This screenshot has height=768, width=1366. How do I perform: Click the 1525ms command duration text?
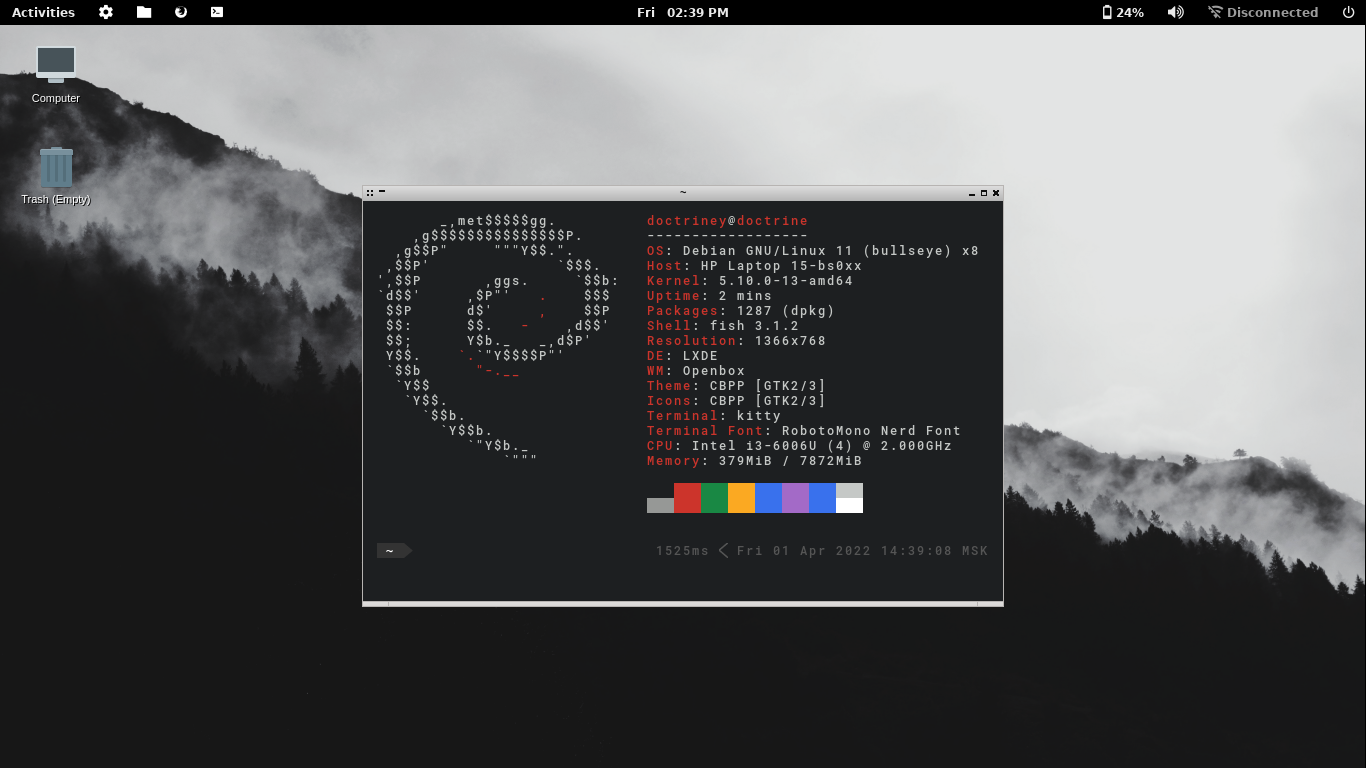coord(682,551)
